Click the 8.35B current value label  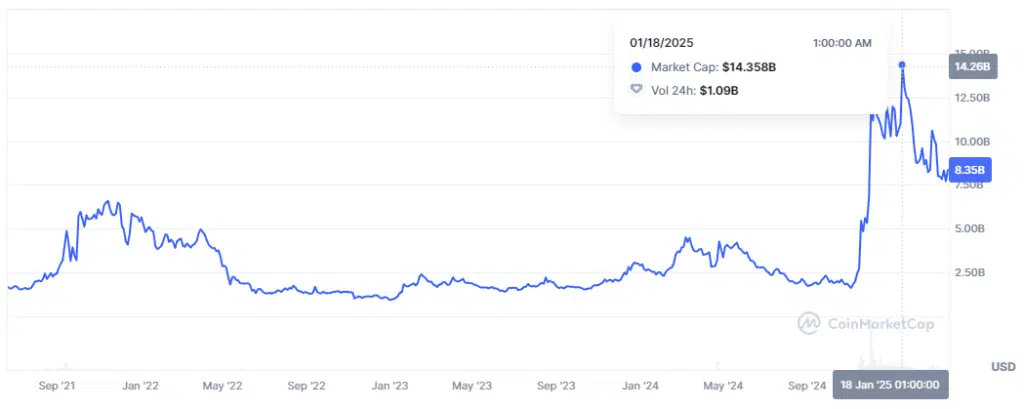tap(972, 171)
